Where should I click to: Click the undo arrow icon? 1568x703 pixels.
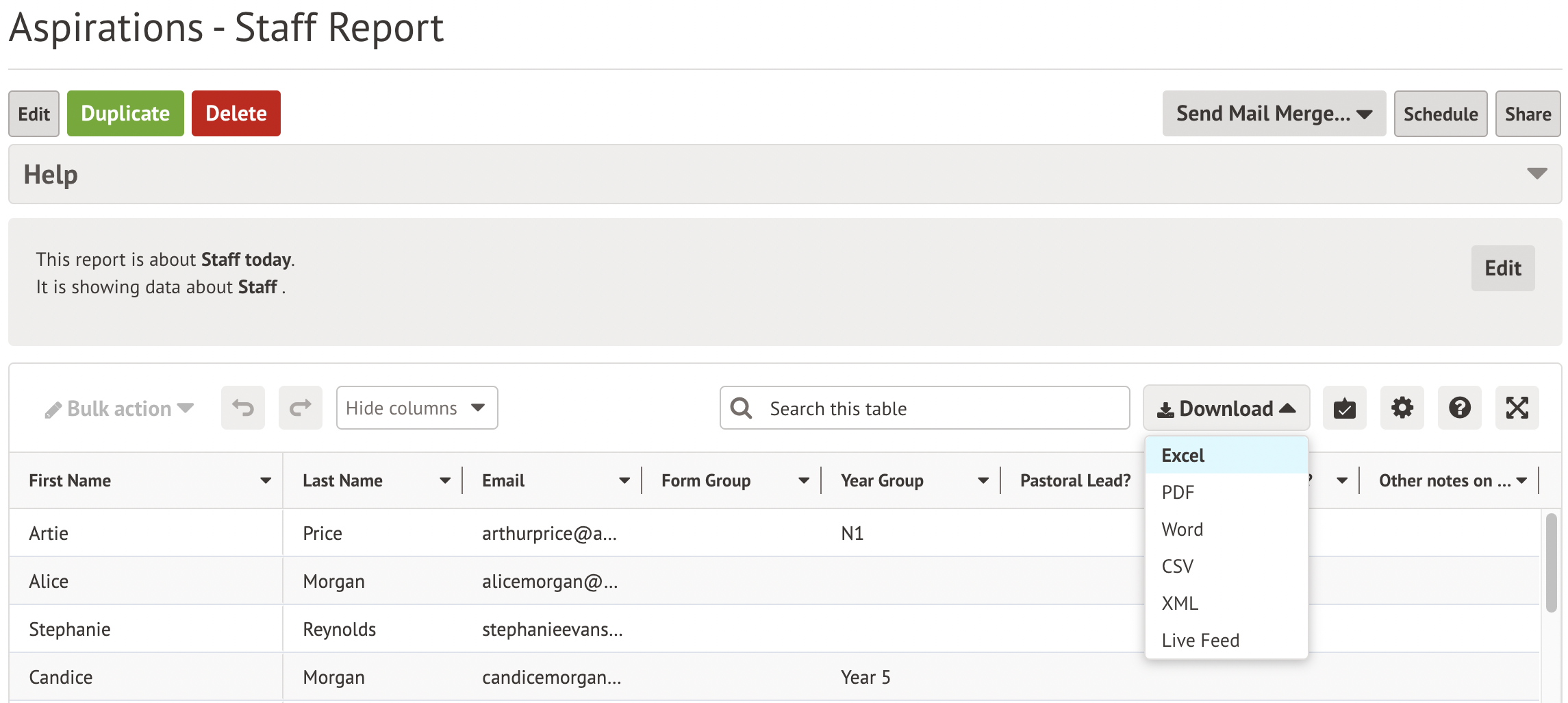(242, 408)
